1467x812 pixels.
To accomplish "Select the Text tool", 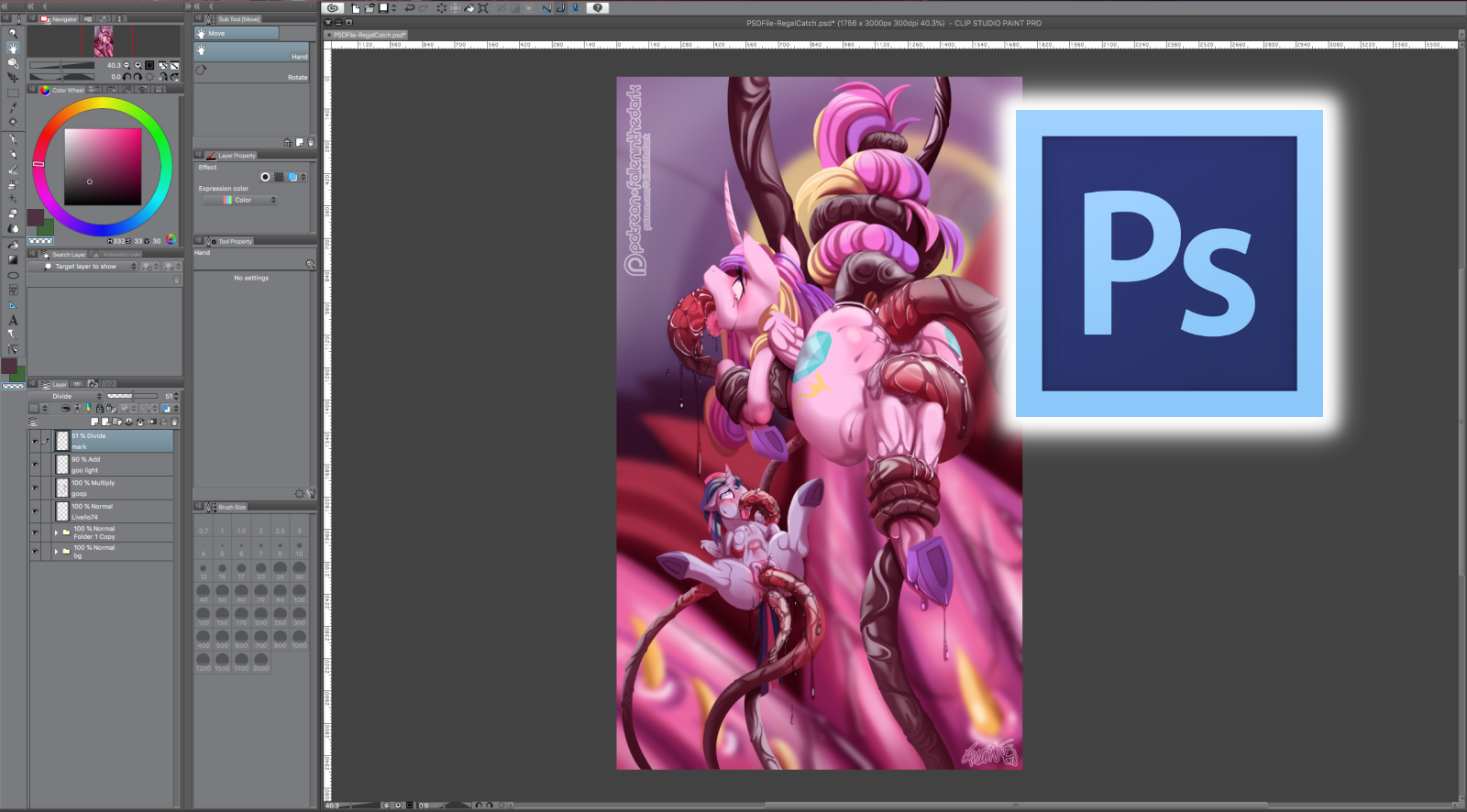I will [x=13, y=321].
